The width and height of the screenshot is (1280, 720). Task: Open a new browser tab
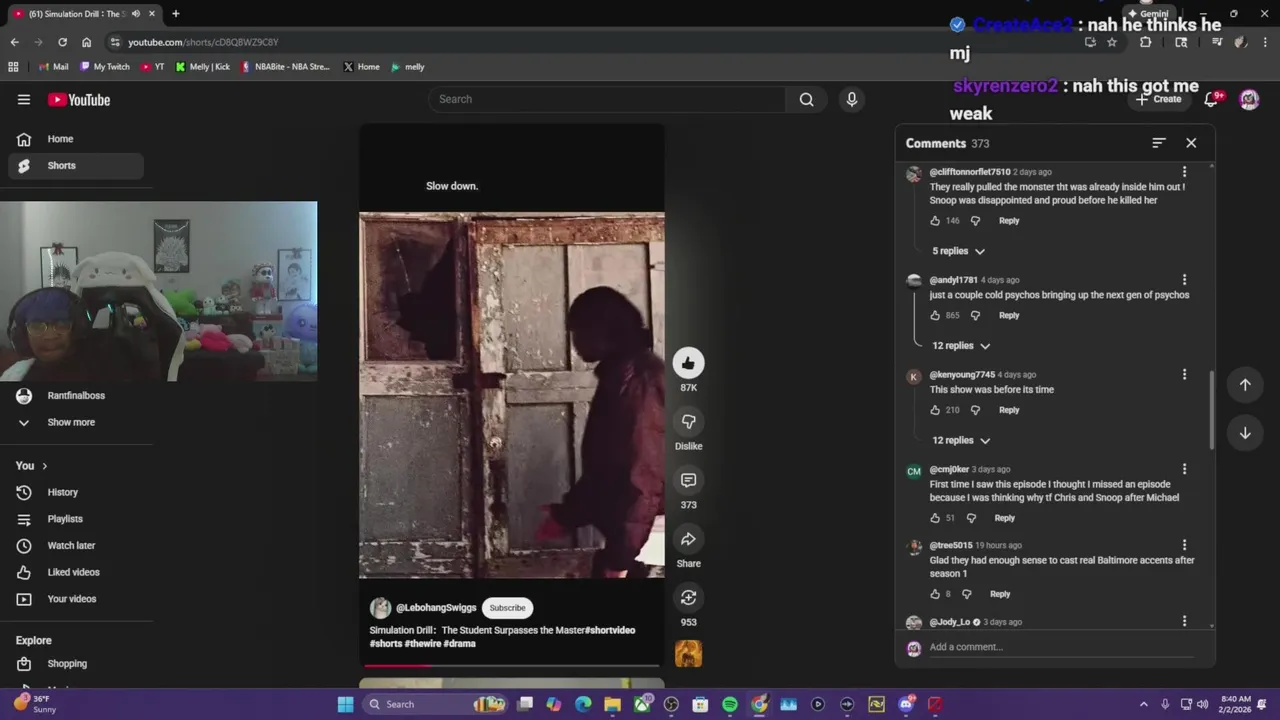click(175, 14)
